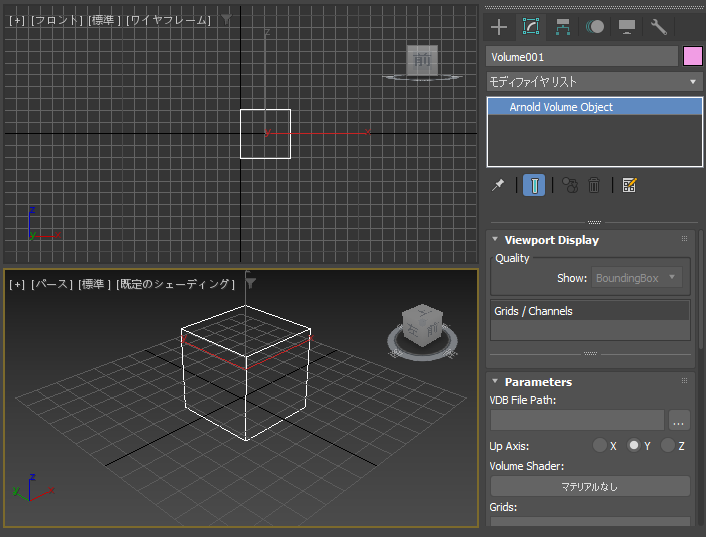706x537 pixels.
Task: Open the パース viewport view menu
Action: click(x=52, y=284)
